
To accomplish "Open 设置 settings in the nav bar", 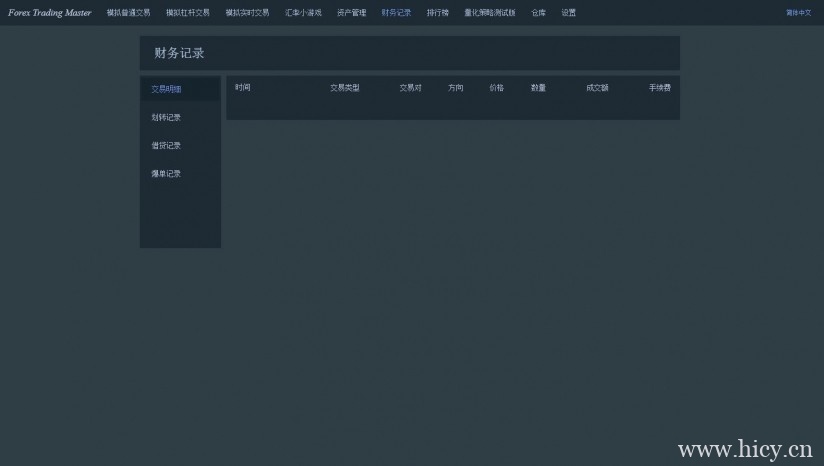I will (569, 13).
